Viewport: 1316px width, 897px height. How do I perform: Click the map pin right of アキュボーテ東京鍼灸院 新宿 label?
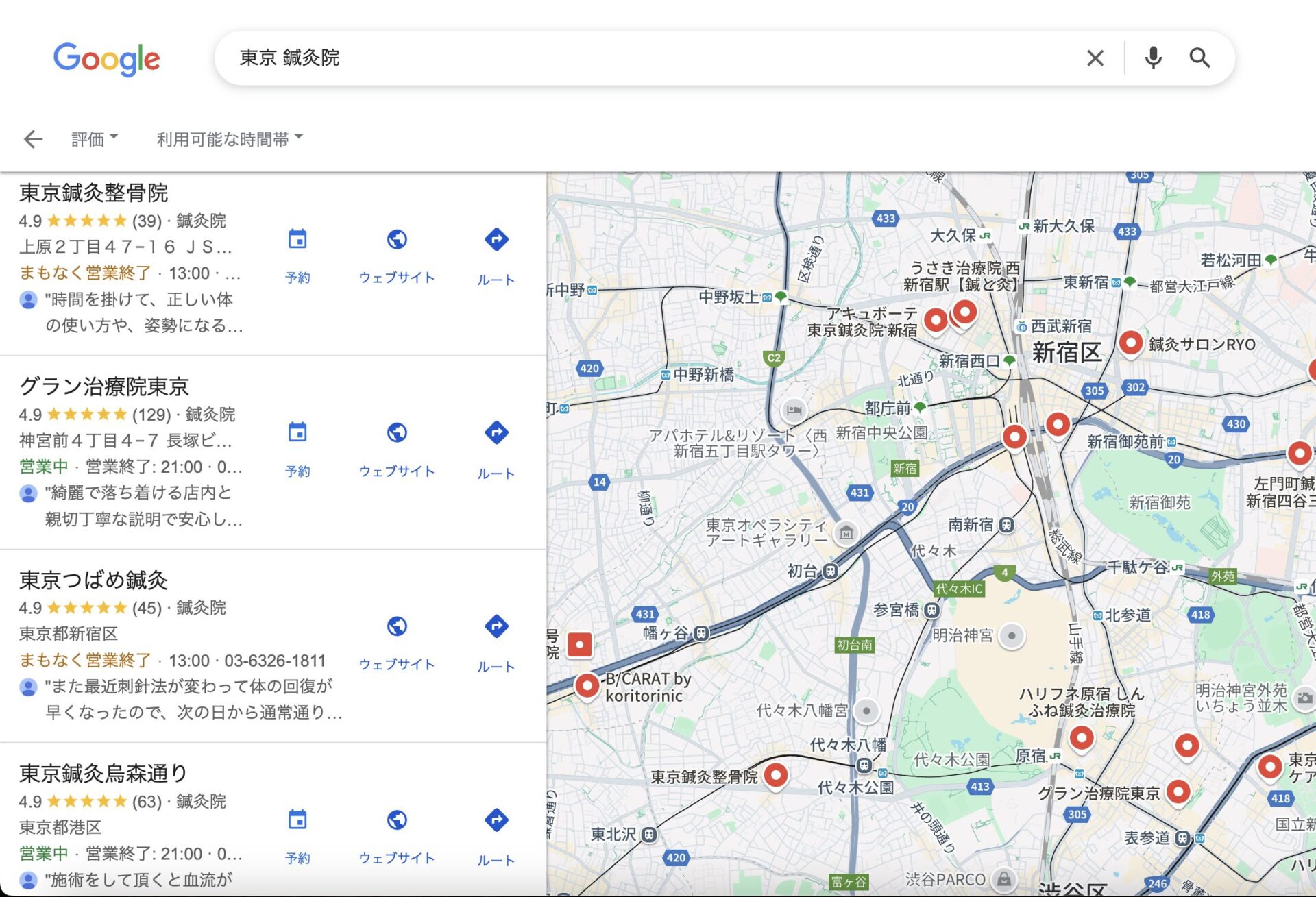tap(936, 320)
